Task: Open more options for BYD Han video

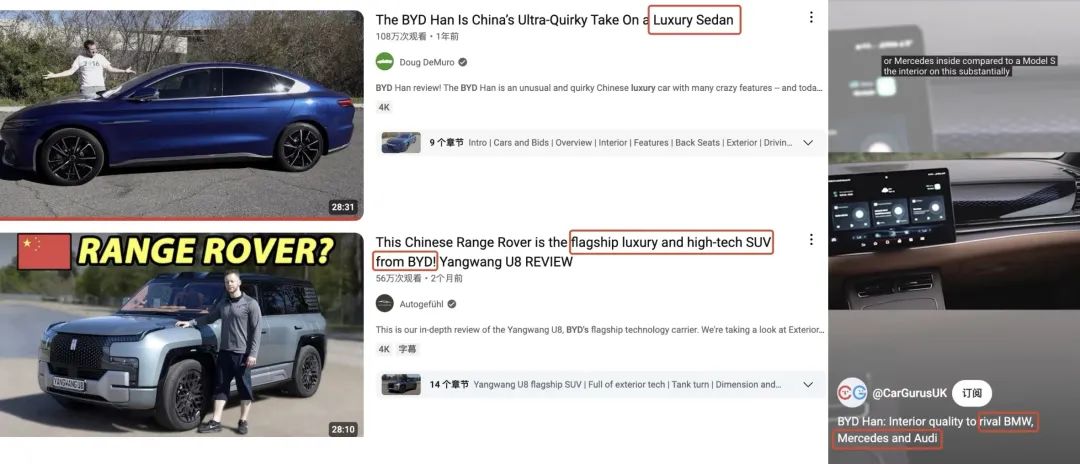Action: point(811,17)
